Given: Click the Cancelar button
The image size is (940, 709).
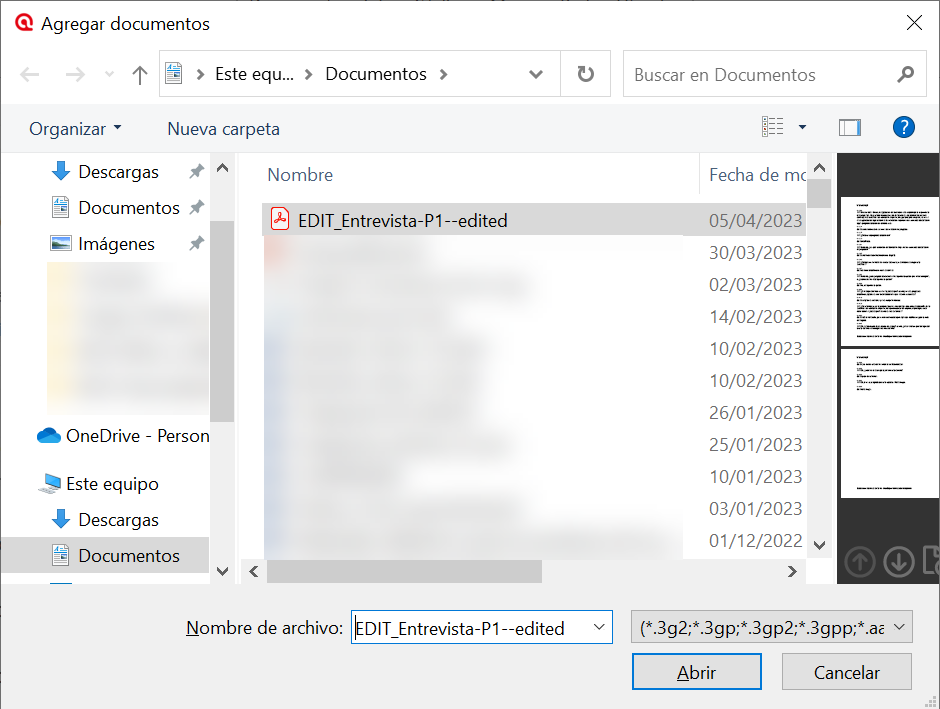Looking at the screenshot, I should point(846,672).
